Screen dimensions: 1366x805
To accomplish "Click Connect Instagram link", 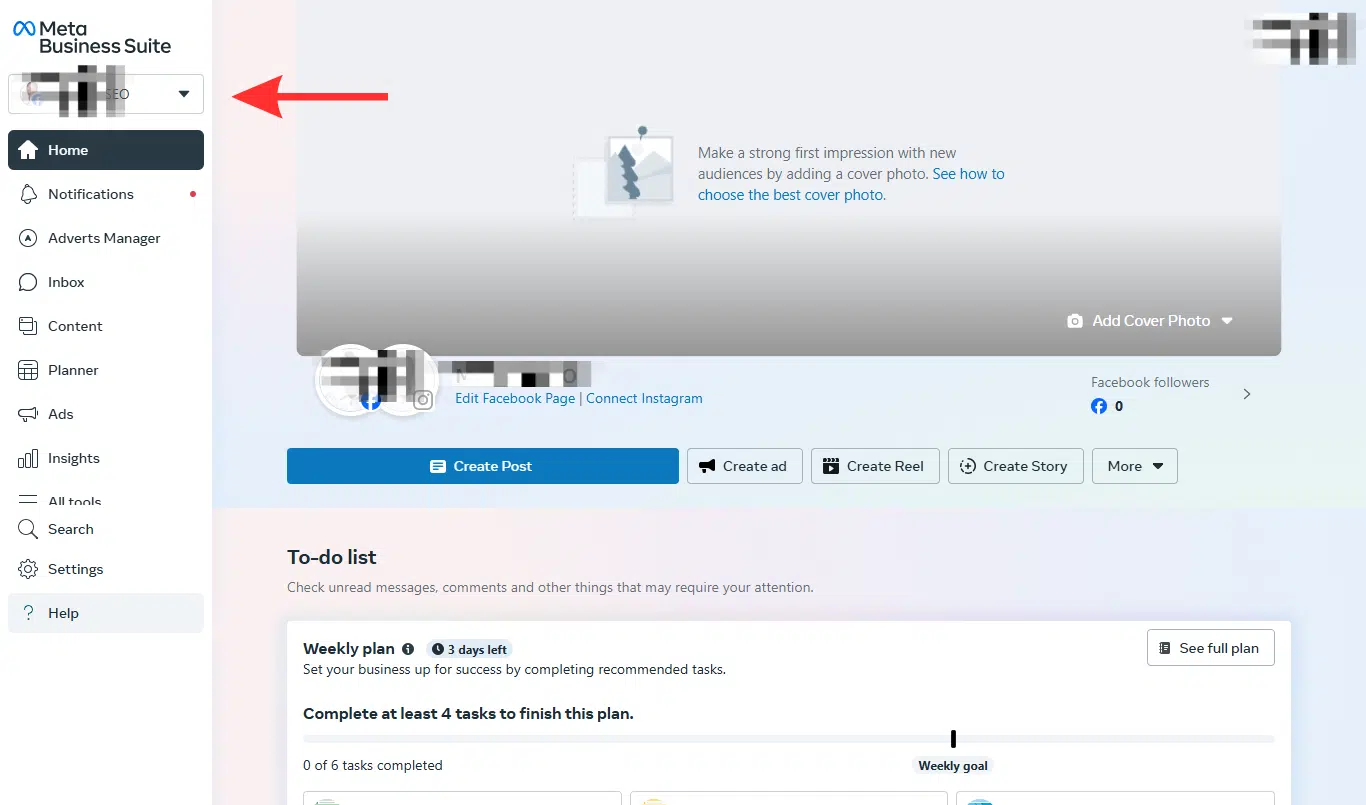I will coord(644,398).
